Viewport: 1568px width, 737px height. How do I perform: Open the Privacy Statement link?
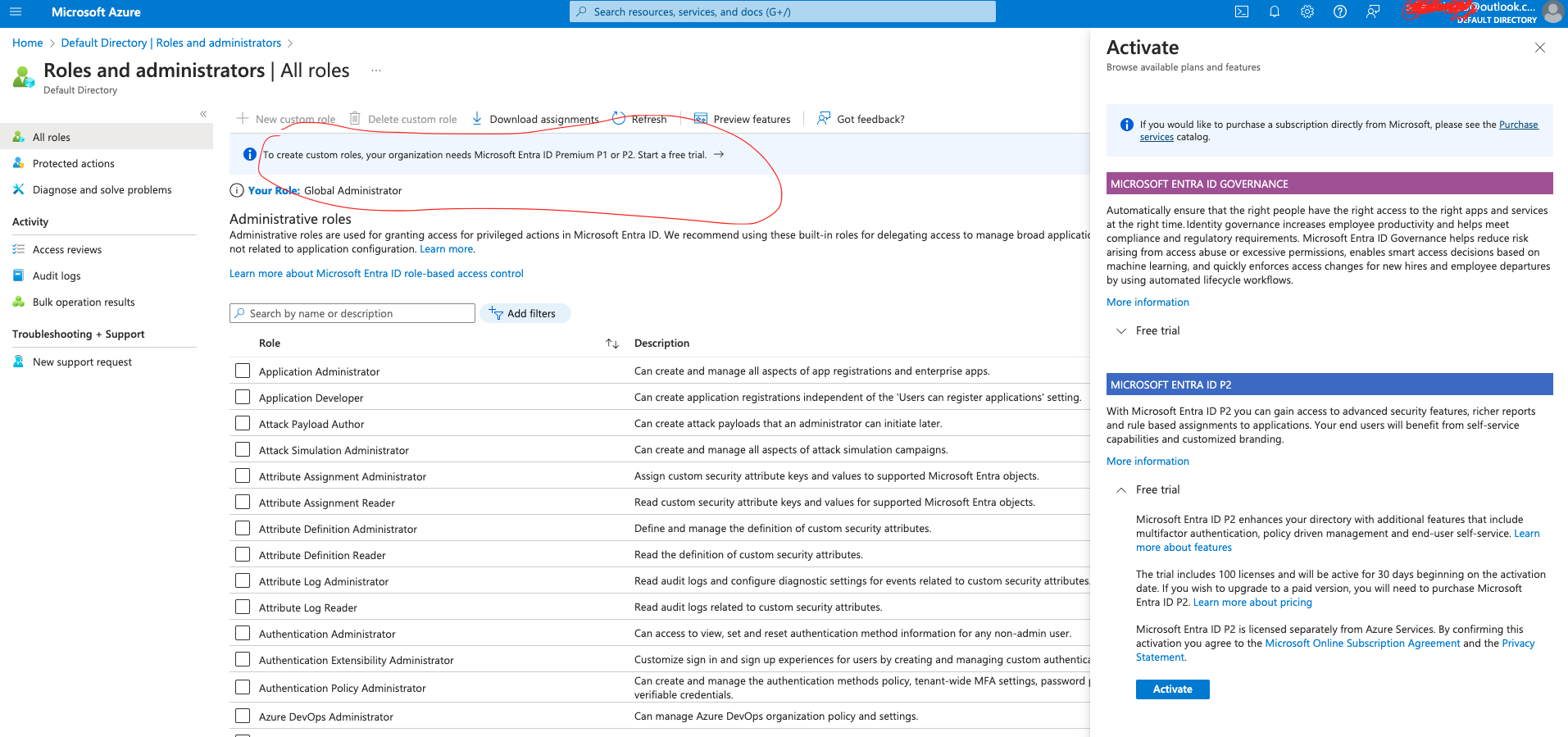1518,644
